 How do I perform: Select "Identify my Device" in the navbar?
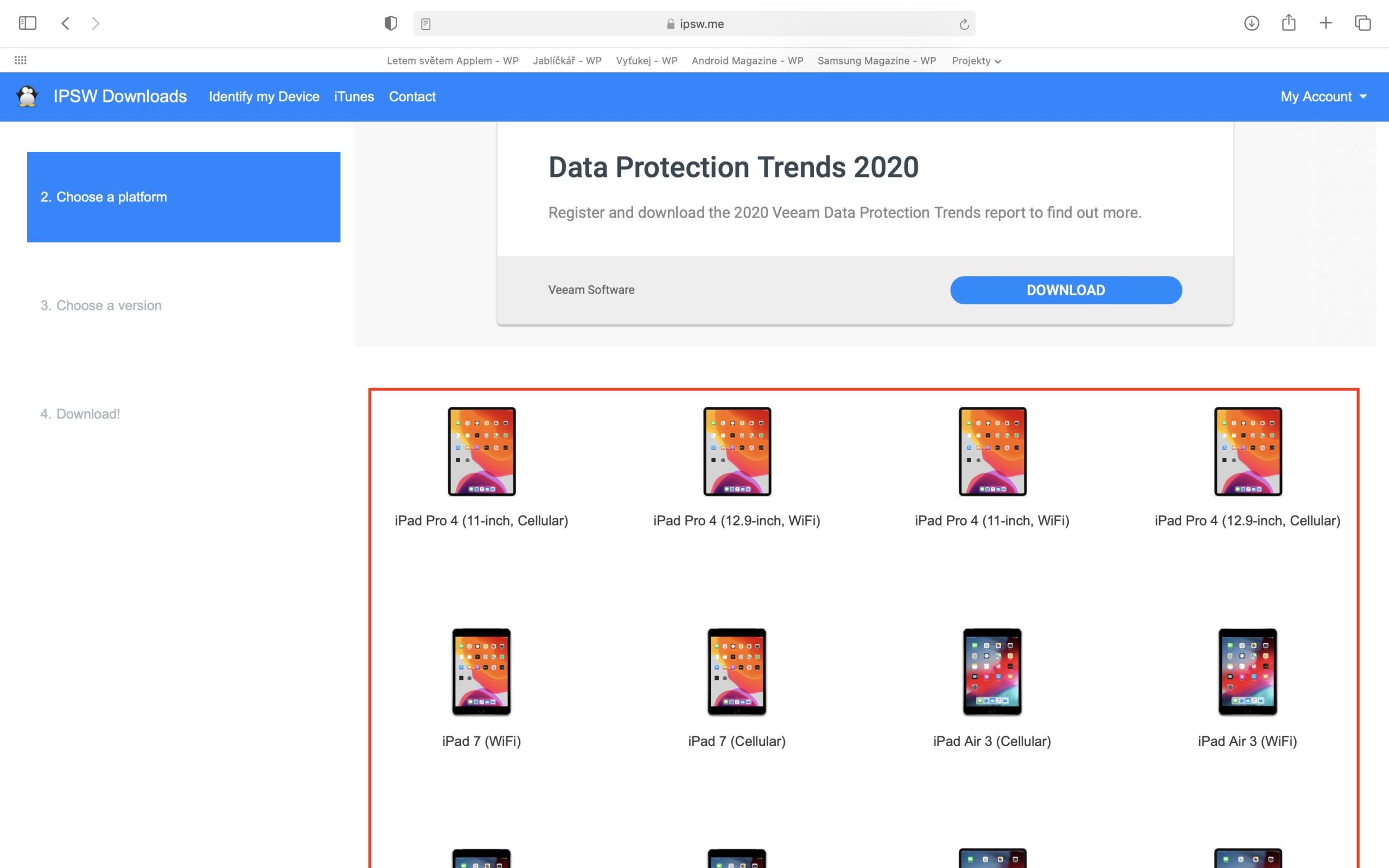pos(264,97)
